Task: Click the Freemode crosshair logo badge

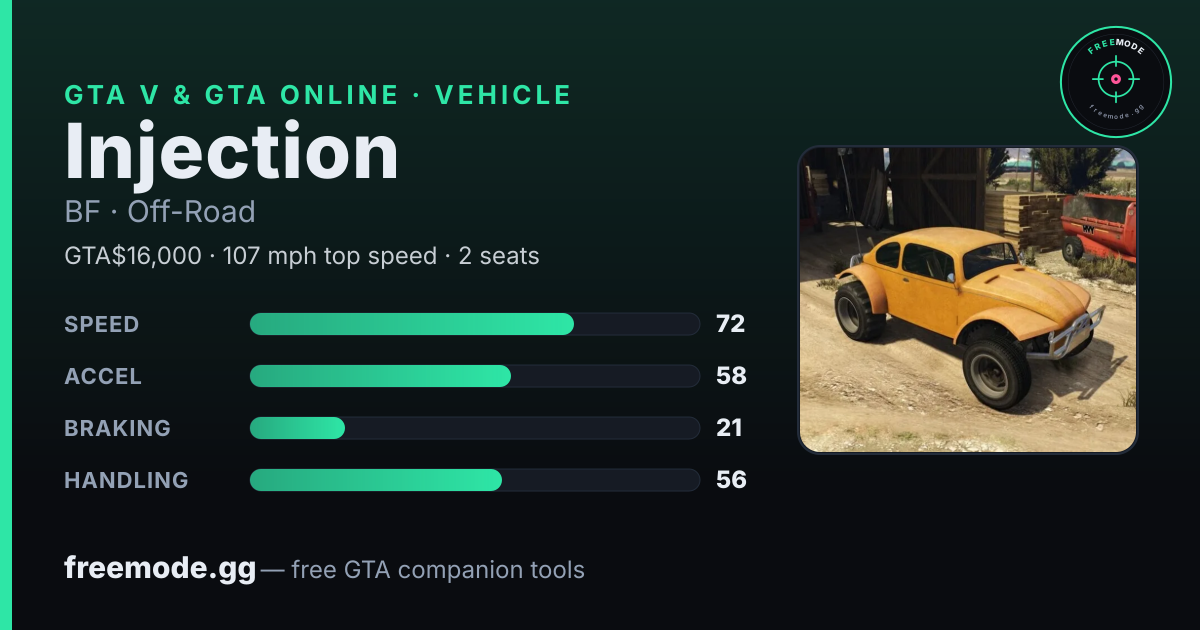Action: pyautogui.click(x=1115, y=81)
